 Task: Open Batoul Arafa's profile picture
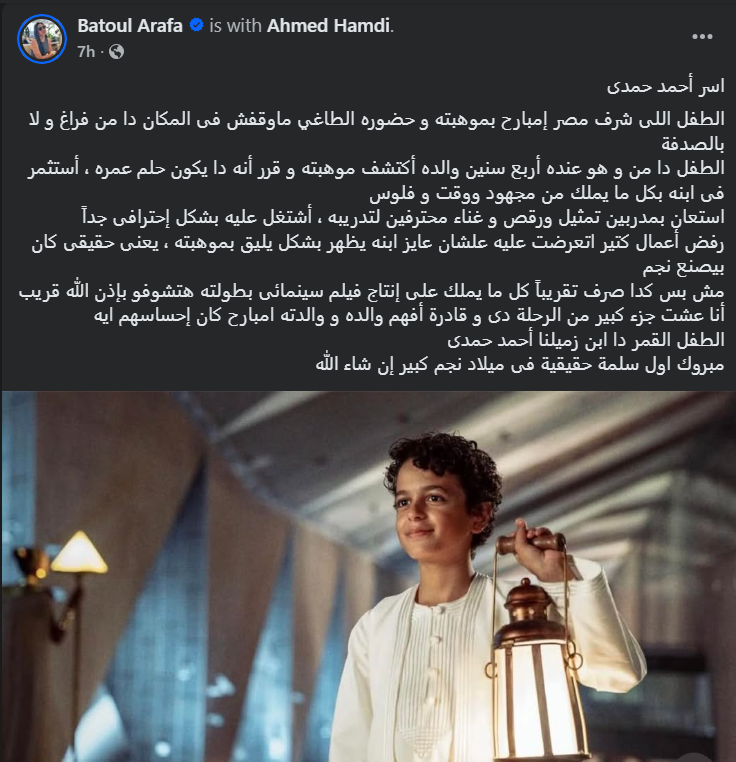[42, 39]
